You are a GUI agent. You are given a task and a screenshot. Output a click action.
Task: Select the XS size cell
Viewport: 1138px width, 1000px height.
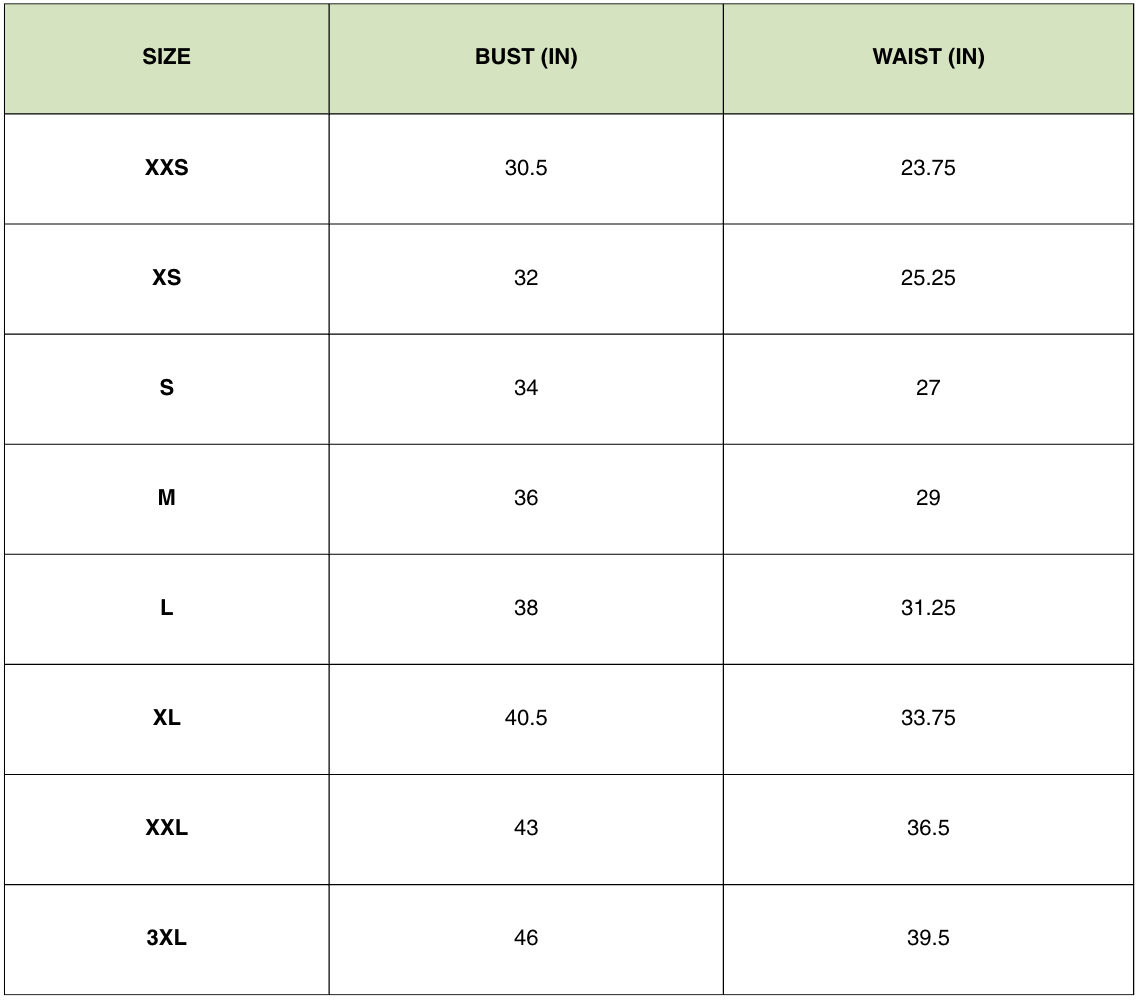166,278
